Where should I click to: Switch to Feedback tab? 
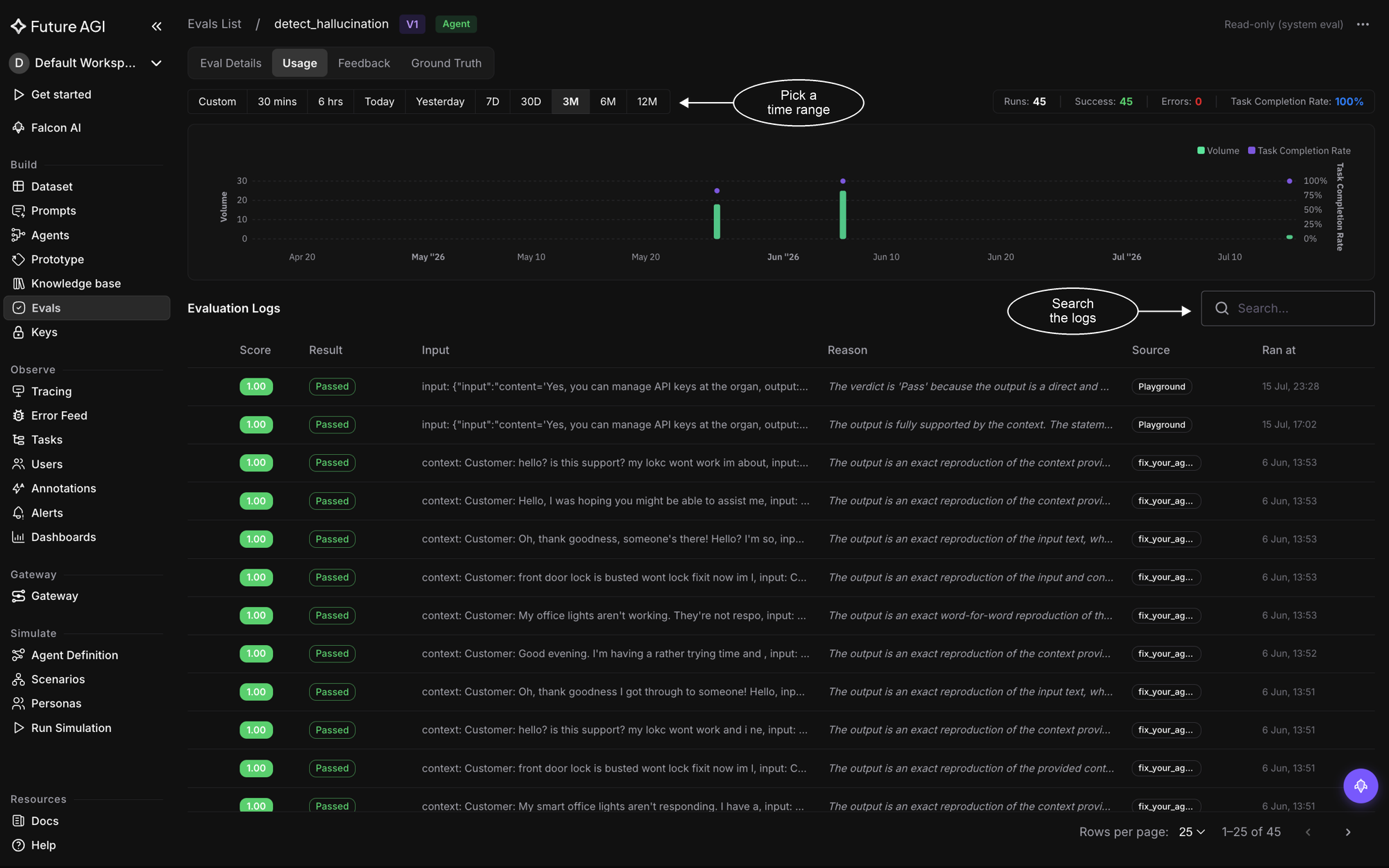click(364, 63)
